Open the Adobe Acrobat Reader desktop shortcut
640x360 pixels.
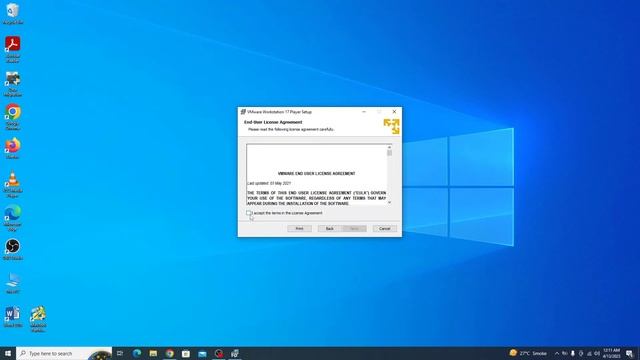(x=13, y=49)
